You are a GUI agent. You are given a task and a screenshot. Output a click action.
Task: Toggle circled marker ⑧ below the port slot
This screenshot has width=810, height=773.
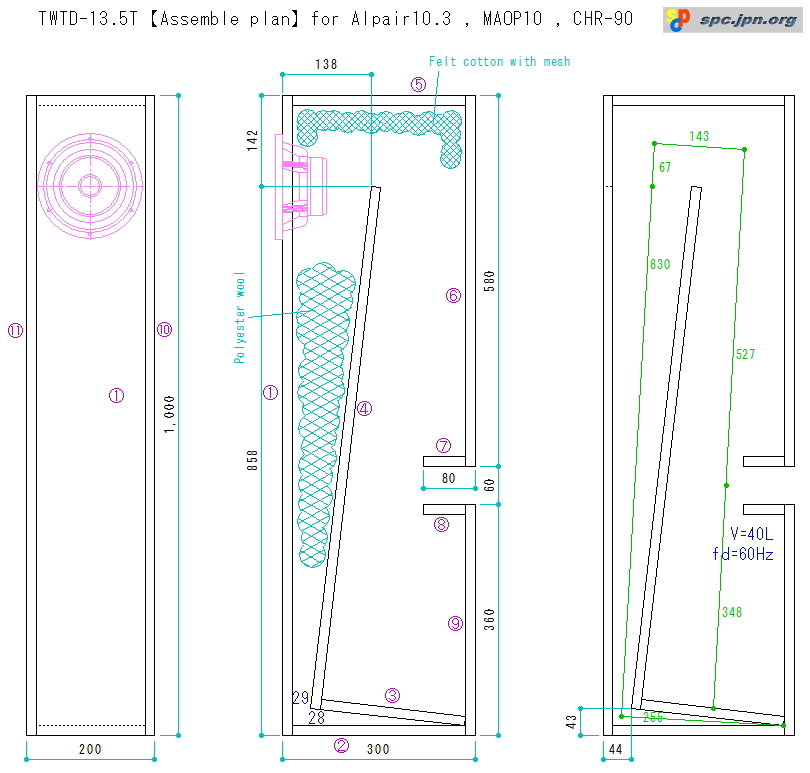coord(441,522)
